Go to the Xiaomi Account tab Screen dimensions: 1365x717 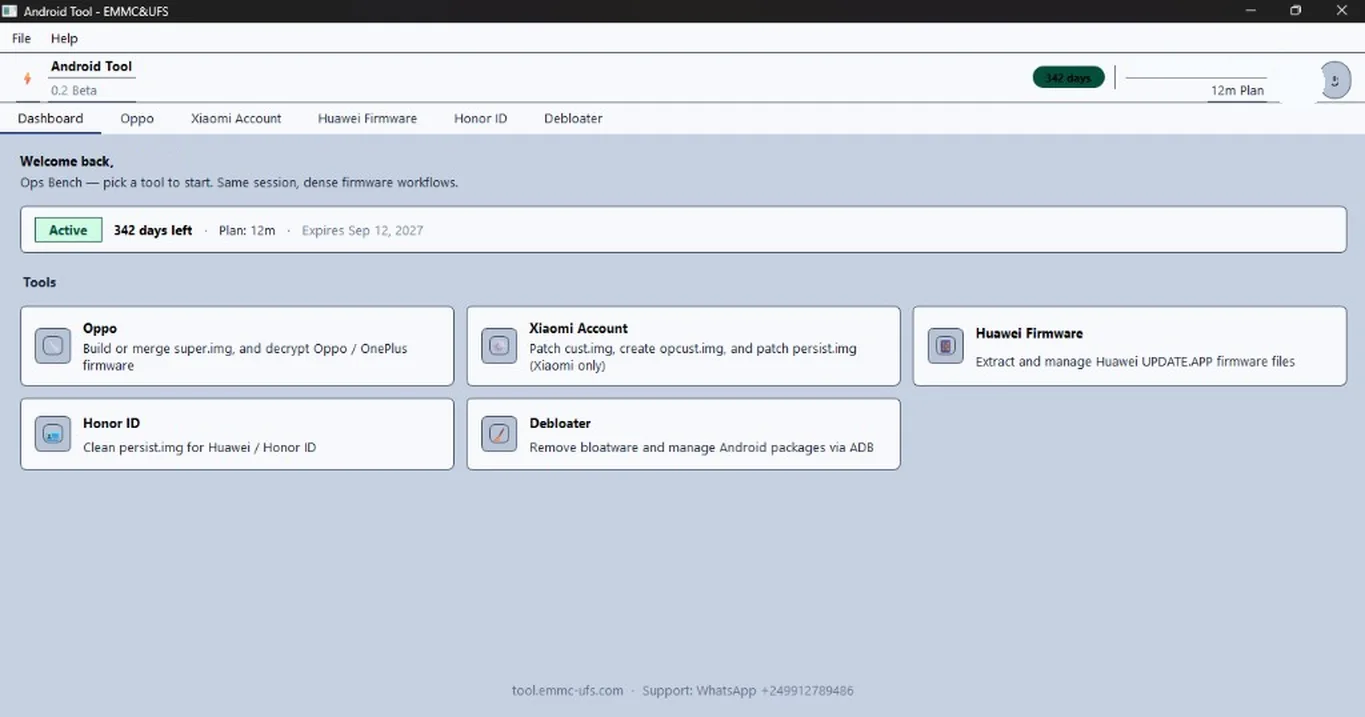pos(236,118)
